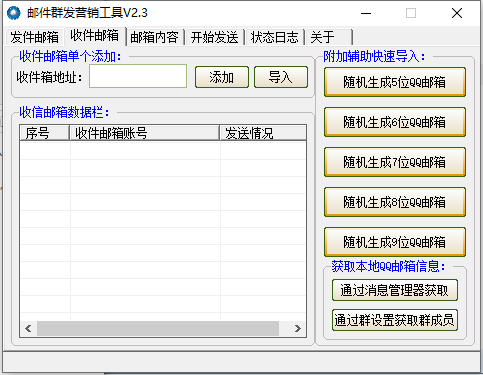483x375 pixels.
Task: Click the horizontal scrollbar thumb
Action: pyautogui.click(x=158, y=329)
